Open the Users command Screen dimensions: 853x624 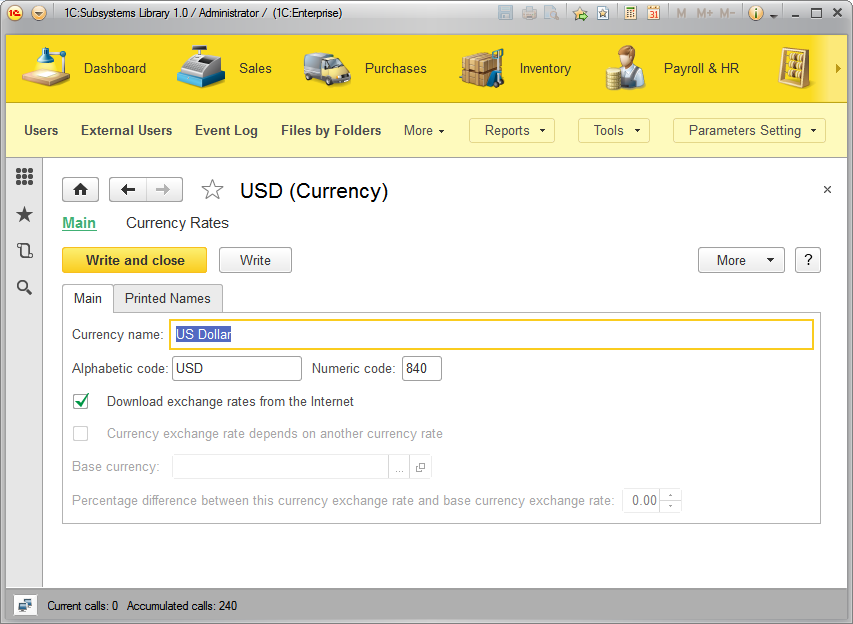point(41,131)
